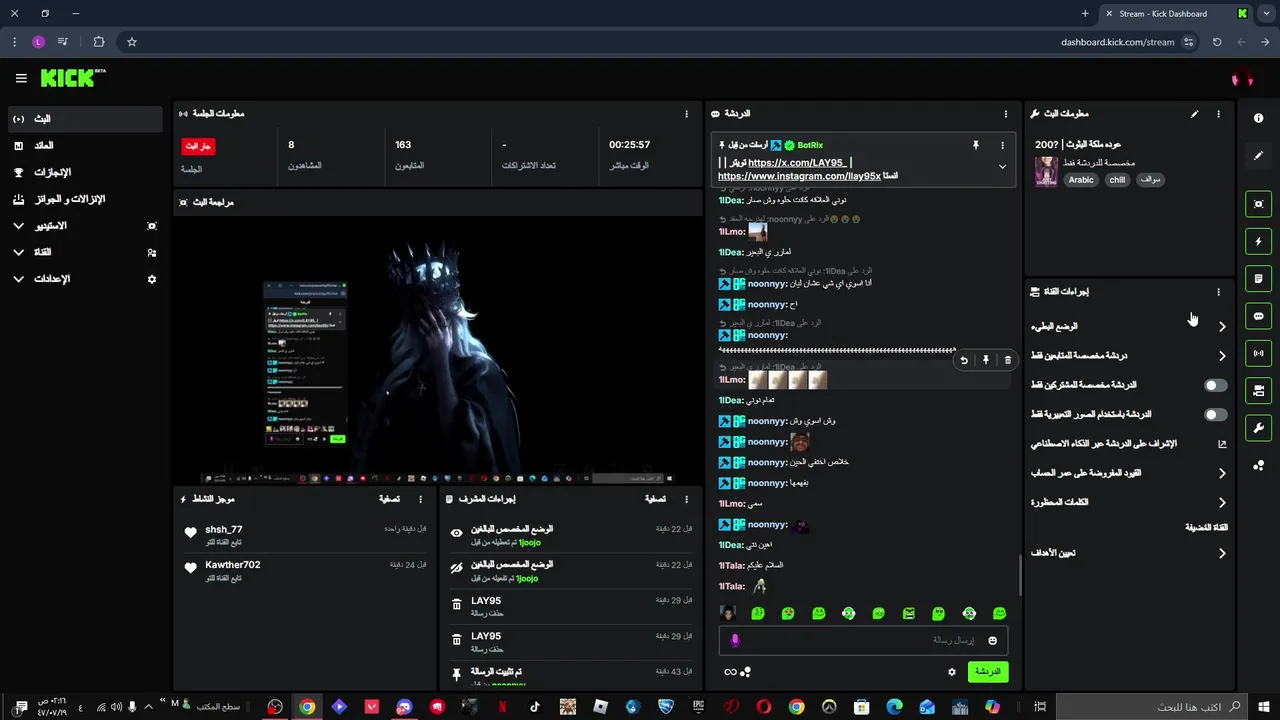This screenshot has width=1280, height=720.
Task: Toggle the wrench stream info widget icon
Action: tap(1258, 428)
